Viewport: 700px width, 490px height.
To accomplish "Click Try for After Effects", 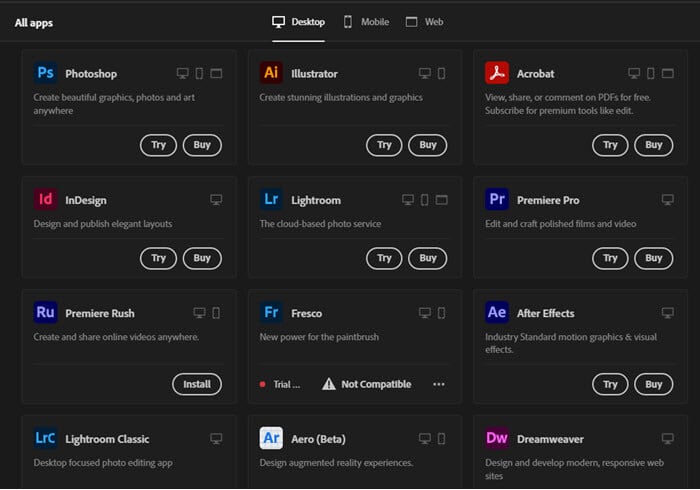I will (610, 384).
